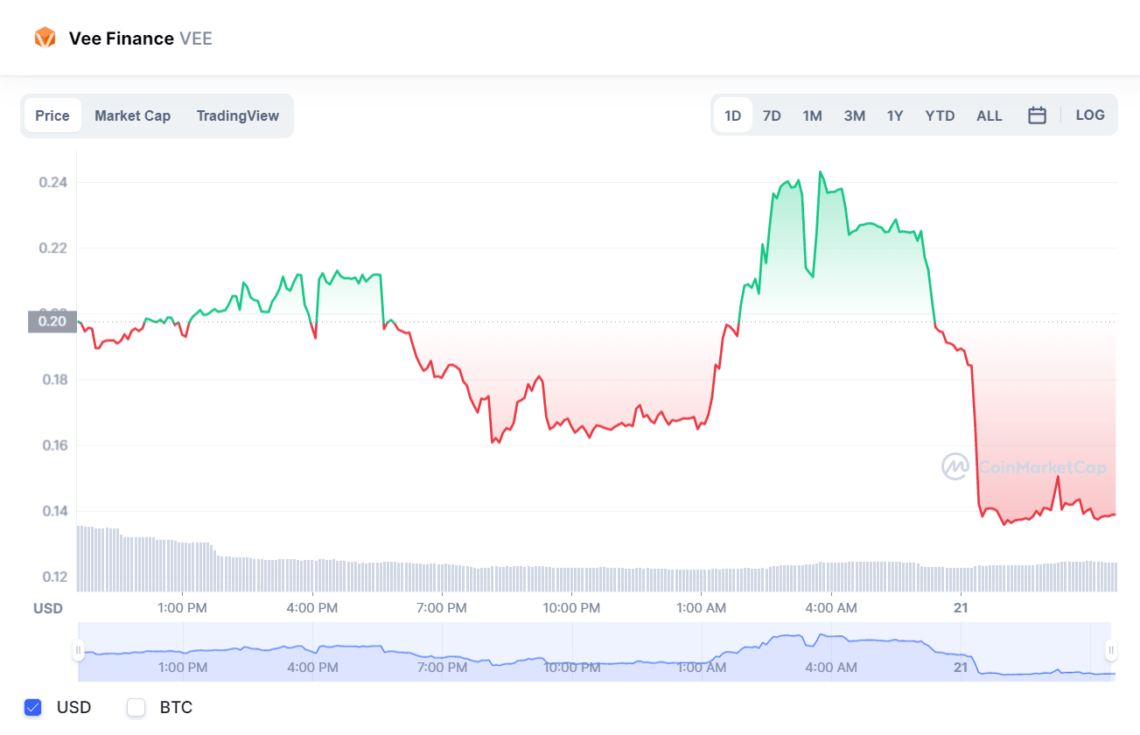The width and height of the screenshot is (1140, 735).
Task: Click the right handle of the range slider
Action: (x=1109, y=651)
